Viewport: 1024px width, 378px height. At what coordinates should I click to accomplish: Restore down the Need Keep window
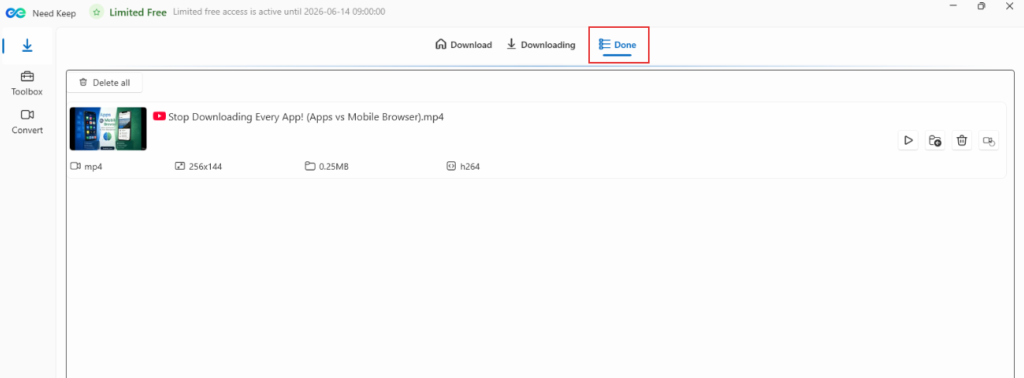[981, 6]
